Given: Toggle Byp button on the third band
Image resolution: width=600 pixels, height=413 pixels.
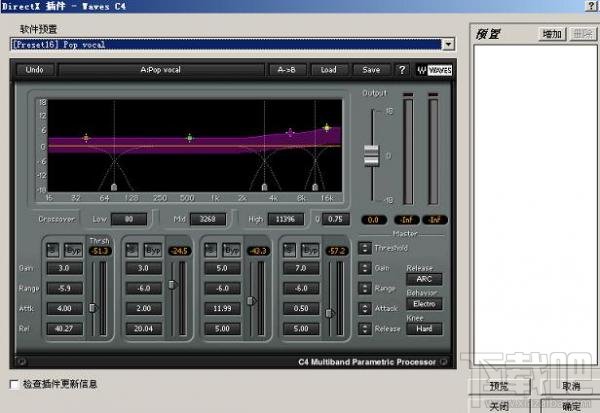Looking at the screenshot, I should coord(232,249).
